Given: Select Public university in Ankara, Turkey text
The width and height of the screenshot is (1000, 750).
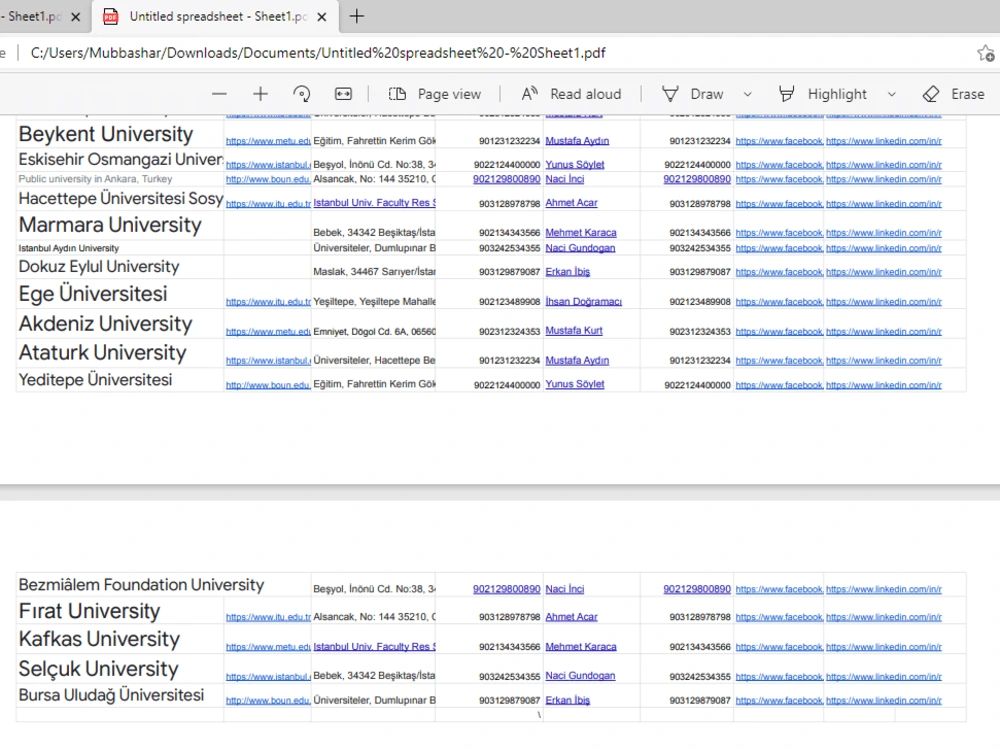Looking at the screenshot, I should 95,179.
